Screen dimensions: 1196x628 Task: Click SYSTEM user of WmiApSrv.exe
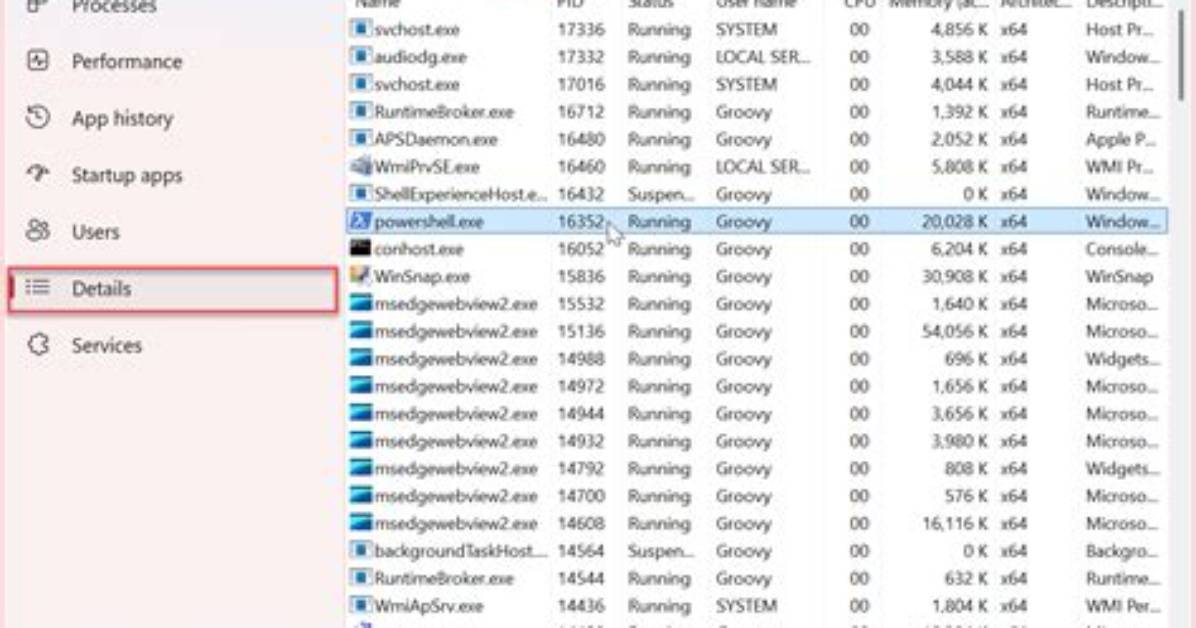[746, 606]
